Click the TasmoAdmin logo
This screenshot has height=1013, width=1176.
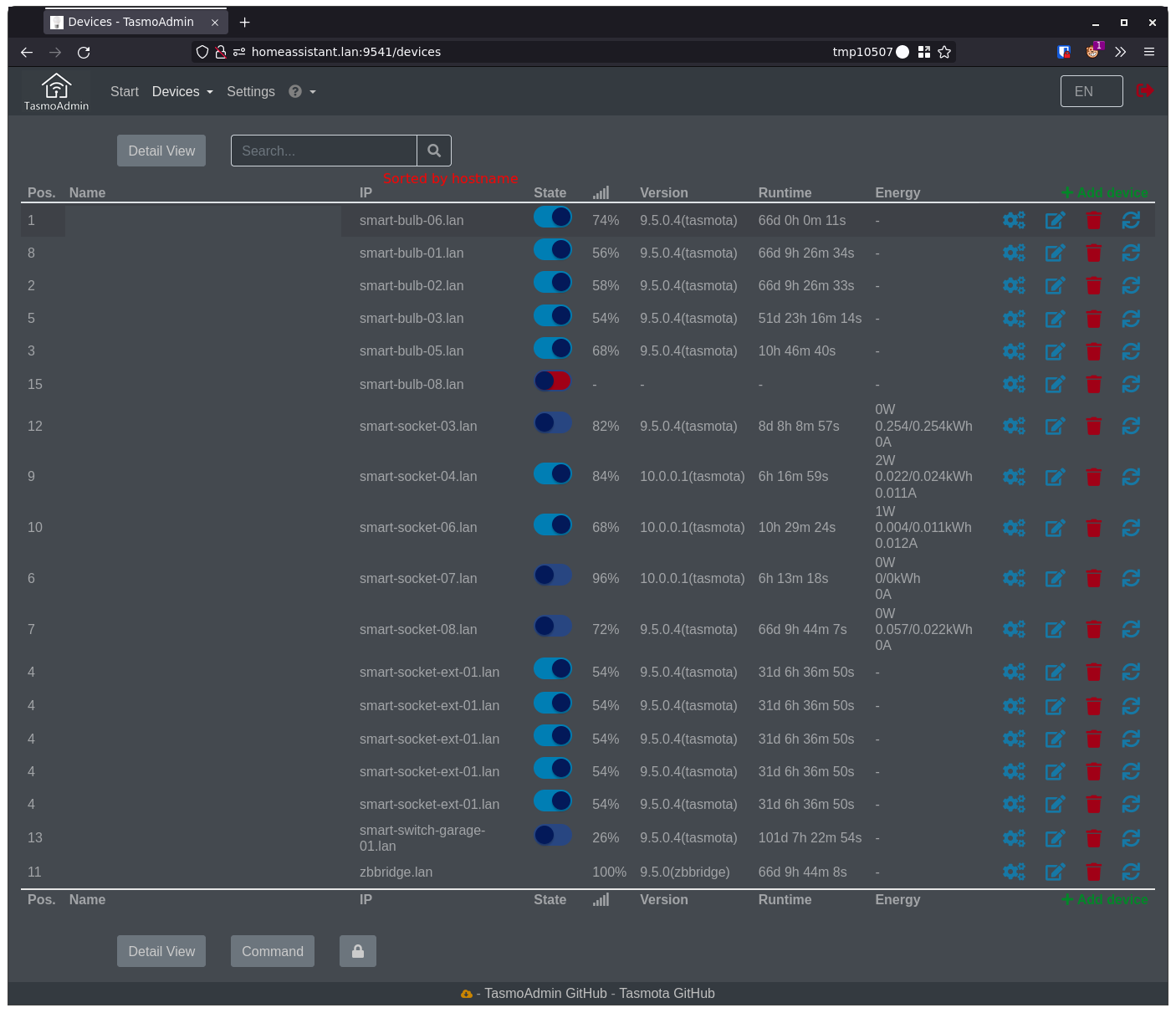(55, 90)
